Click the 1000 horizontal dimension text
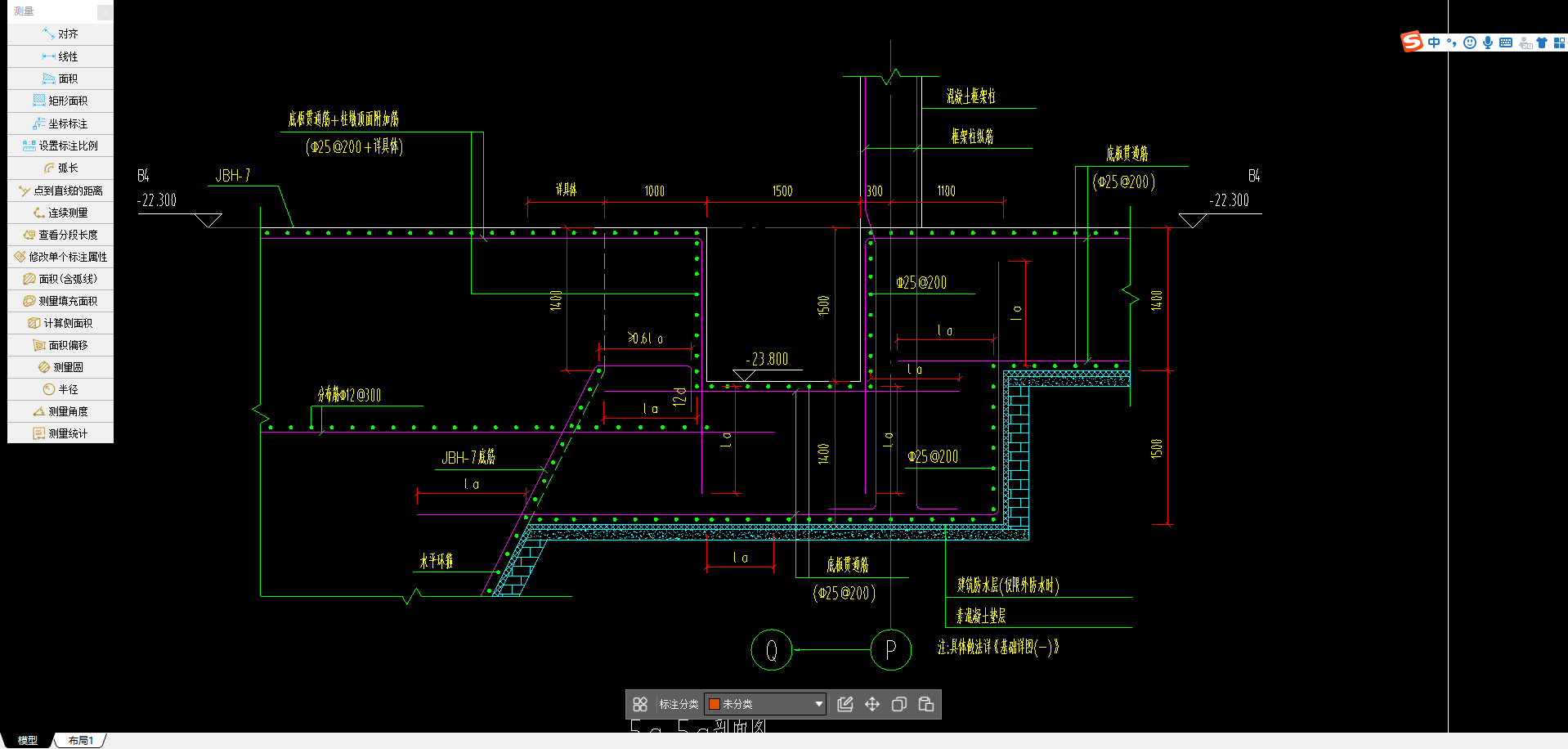 tap(654, 191)
